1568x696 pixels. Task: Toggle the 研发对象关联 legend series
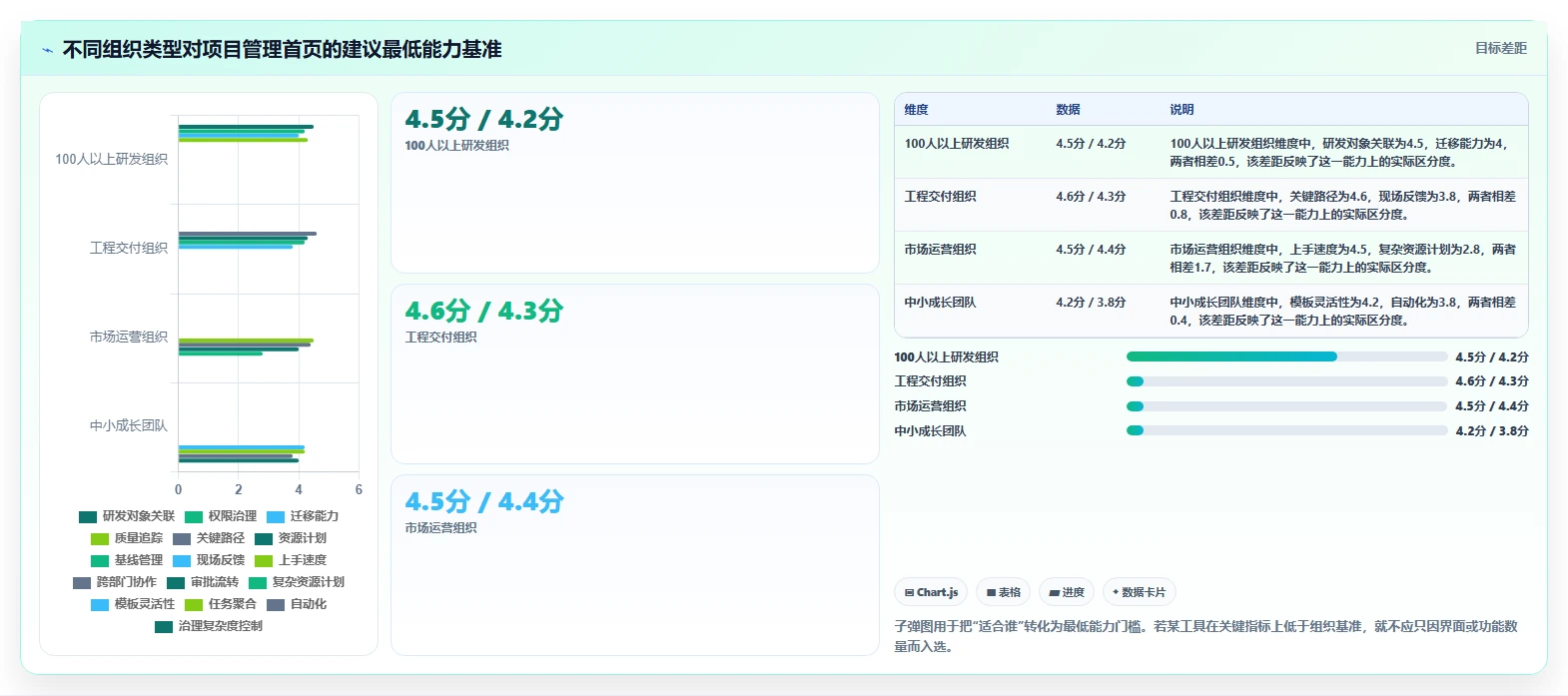point(127,516)
